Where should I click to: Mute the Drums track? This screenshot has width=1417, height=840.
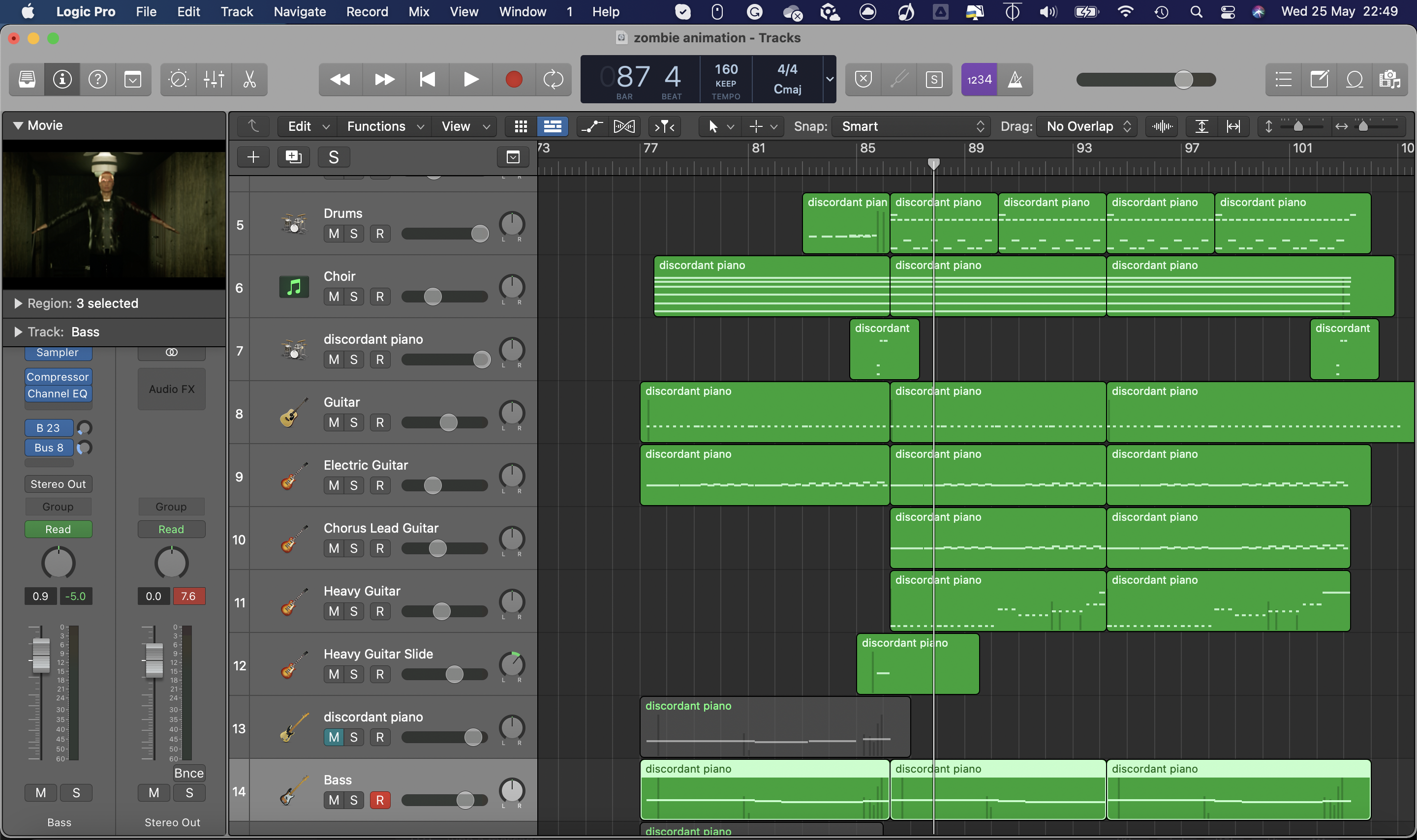pyautogui.click(x=334, y=234)
